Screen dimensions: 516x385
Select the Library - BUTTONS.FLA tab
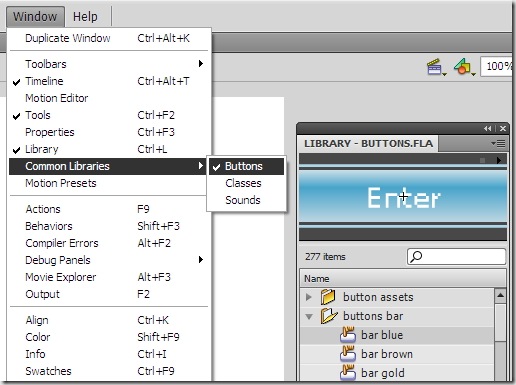pos(368,144)
